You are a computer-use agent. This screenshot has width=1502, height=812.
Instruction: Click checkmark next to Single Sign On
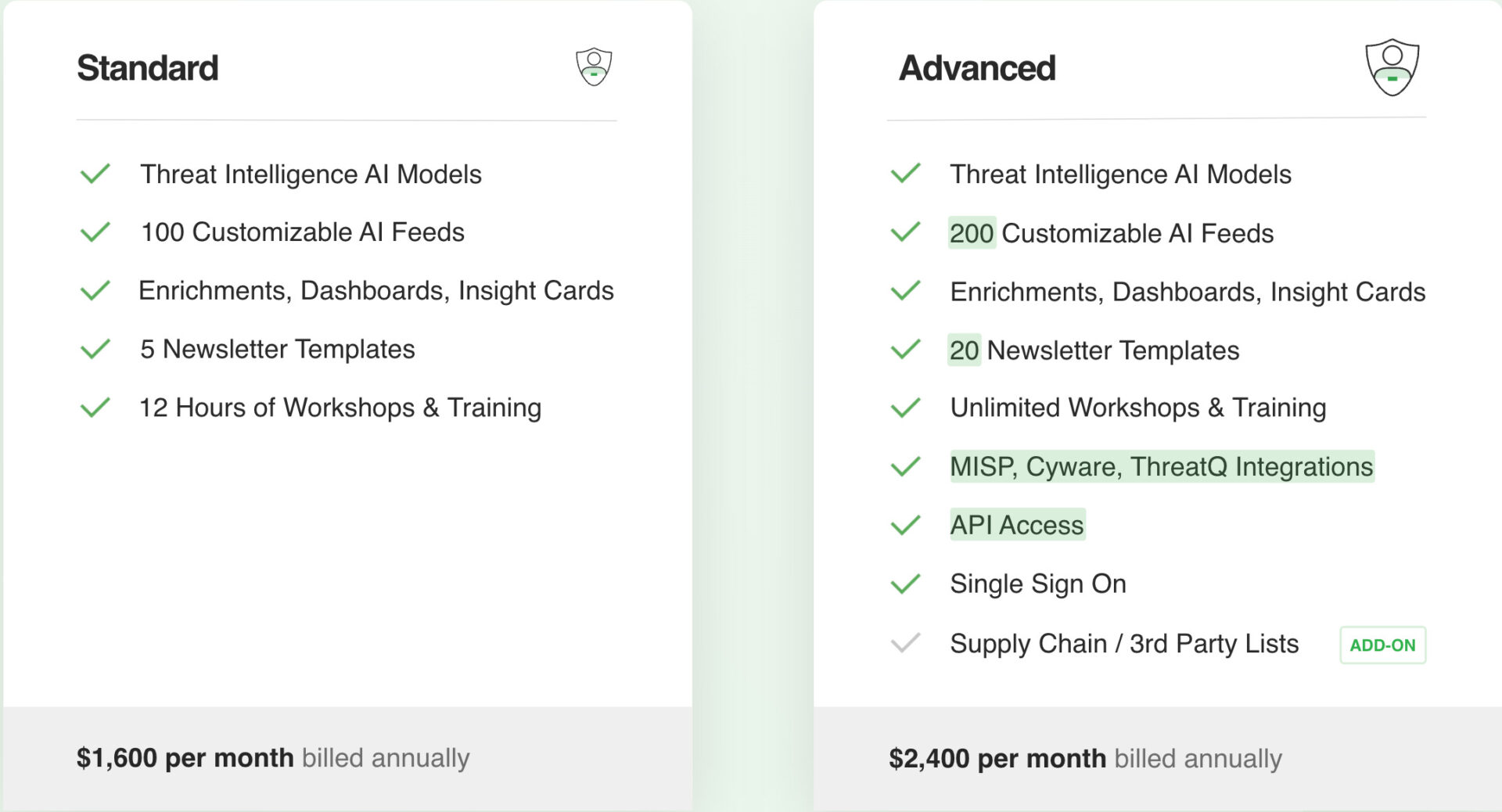906,584
